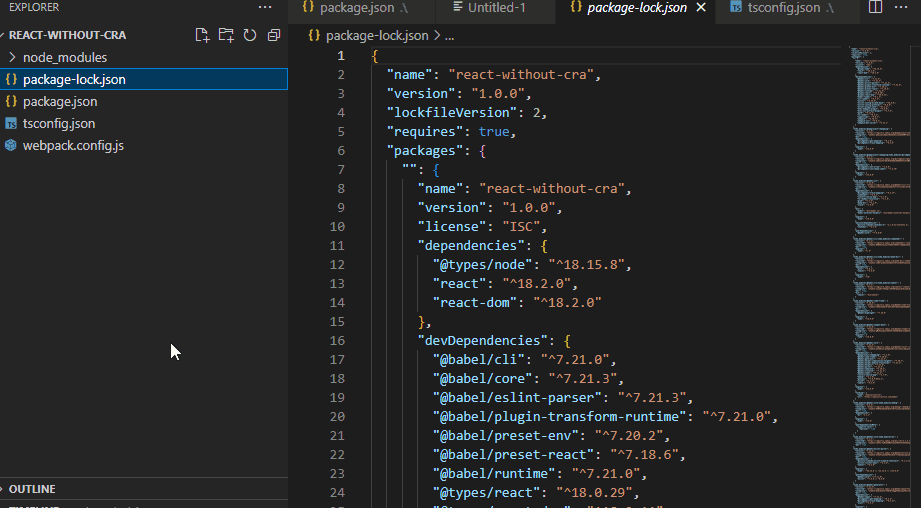Screen dimensions: 921x508
Task: Click line number 6 in the gutter
Action: click(341, 151)
